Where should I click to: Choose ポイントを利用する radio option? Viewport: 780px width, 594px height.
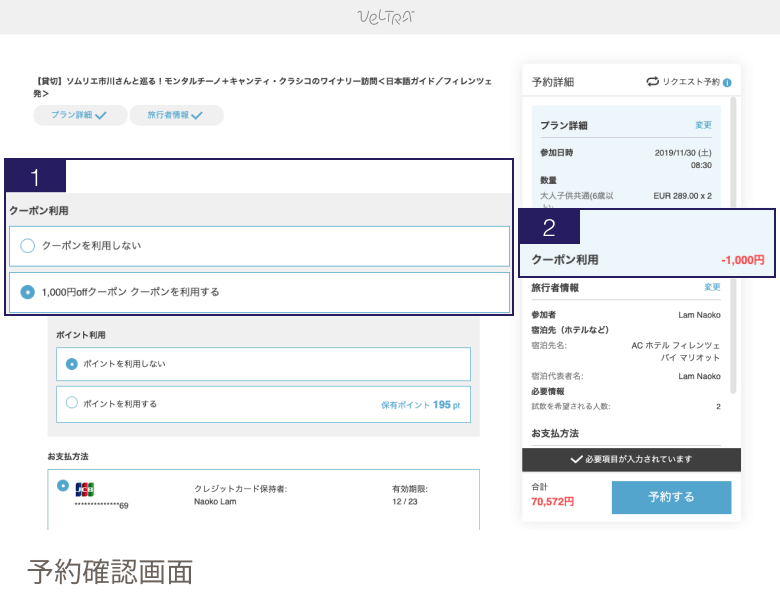point(71,403)
